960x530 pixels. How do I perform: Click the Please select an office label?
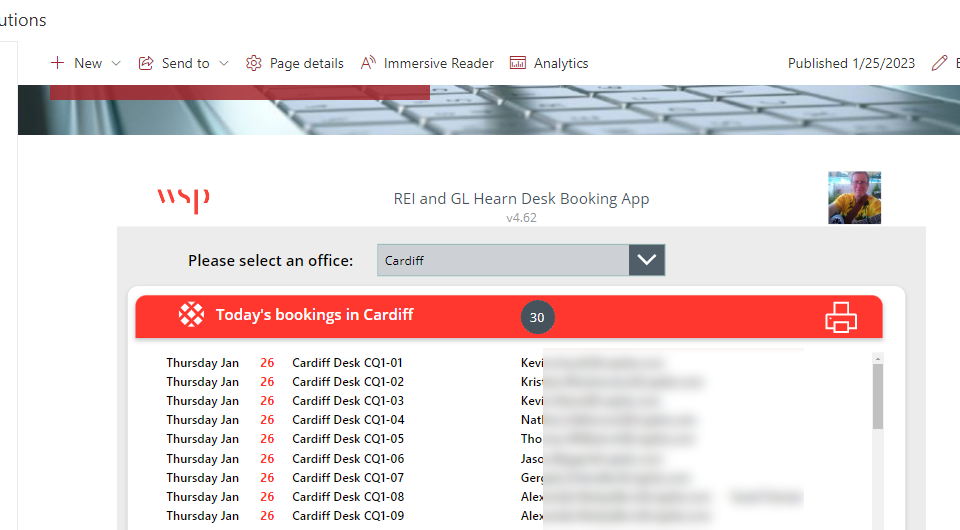coord(271,261)
